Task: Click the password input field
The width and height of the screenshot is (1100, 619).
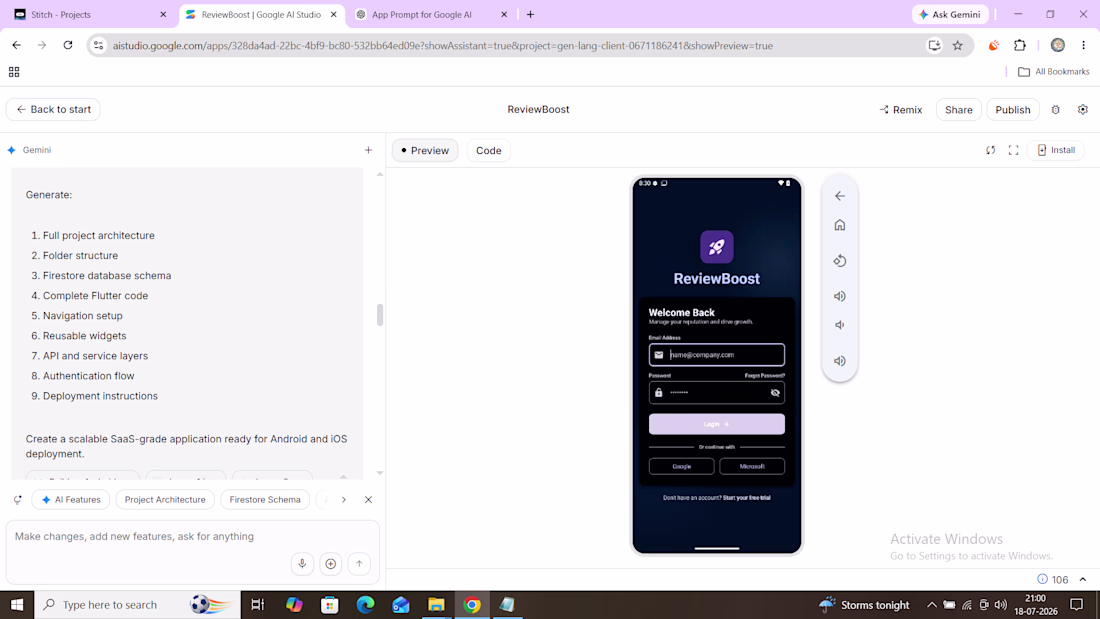Action: tap(716, 393)
